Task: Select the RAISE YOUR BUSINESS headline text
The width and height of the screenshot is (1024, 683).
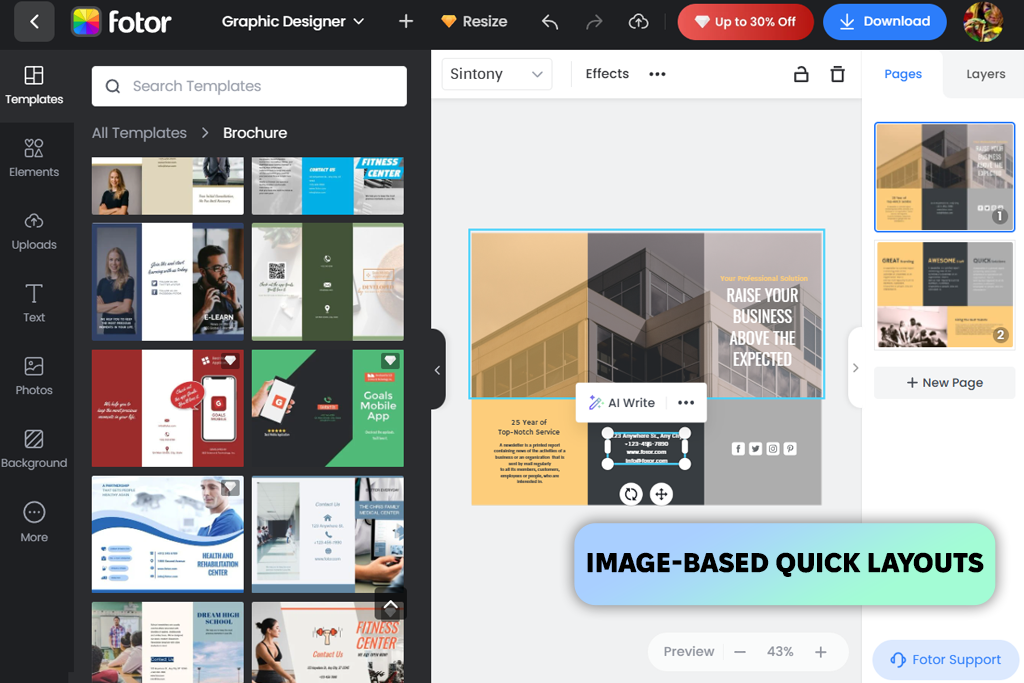Action: pos(762,326)
